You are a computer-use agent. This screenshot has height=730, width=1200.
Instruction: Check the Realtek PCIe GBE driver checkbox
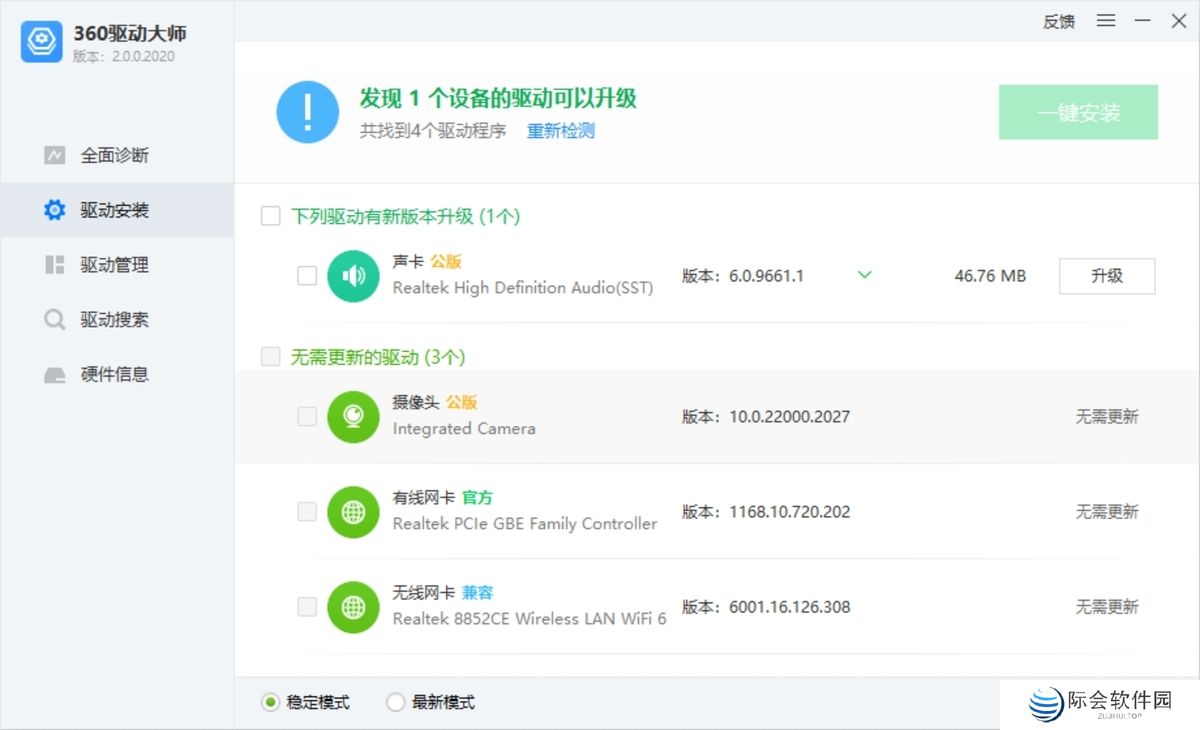pyautogui.click(x=307, y=512)
